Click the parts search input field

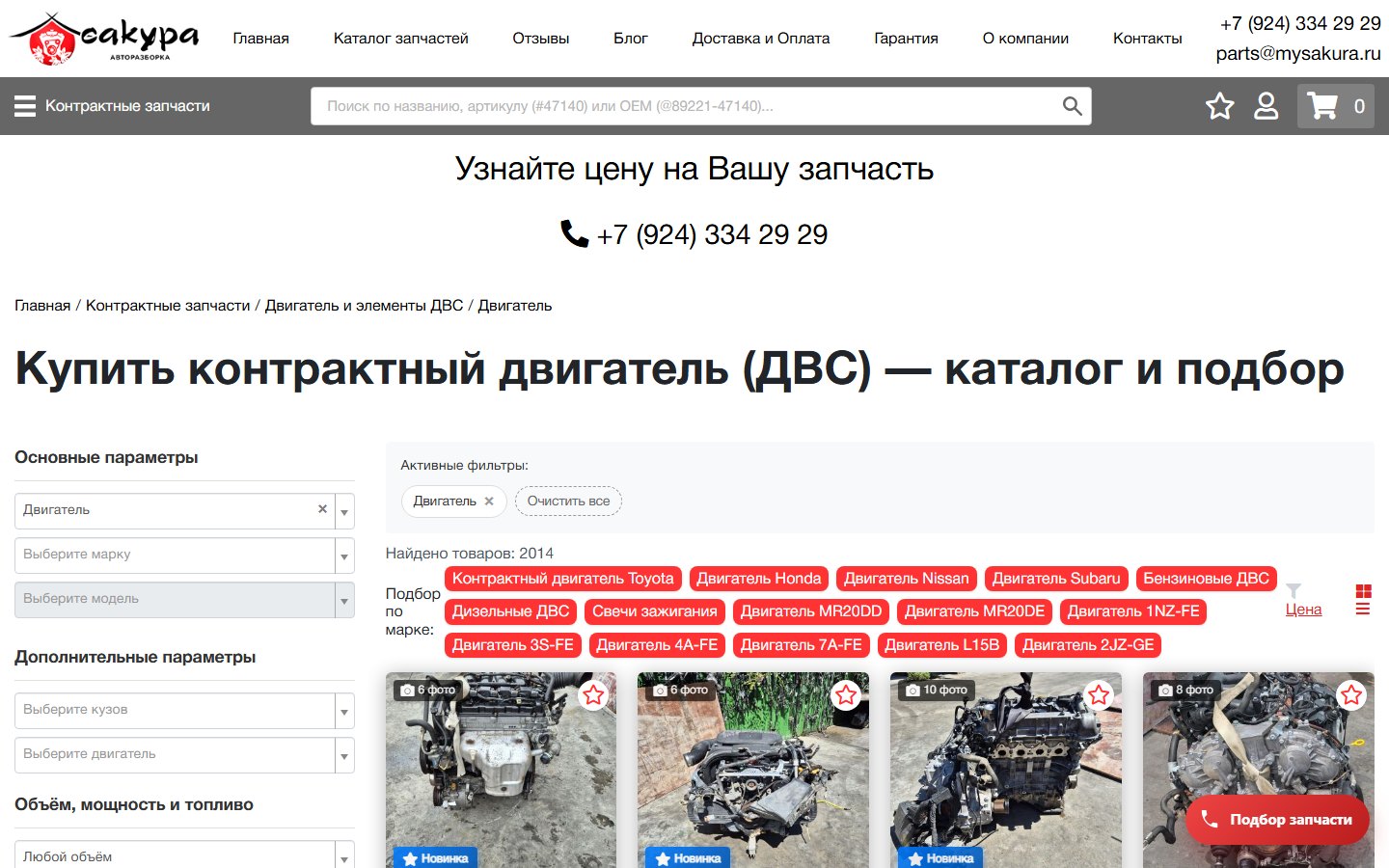click(x=685, y=106)
